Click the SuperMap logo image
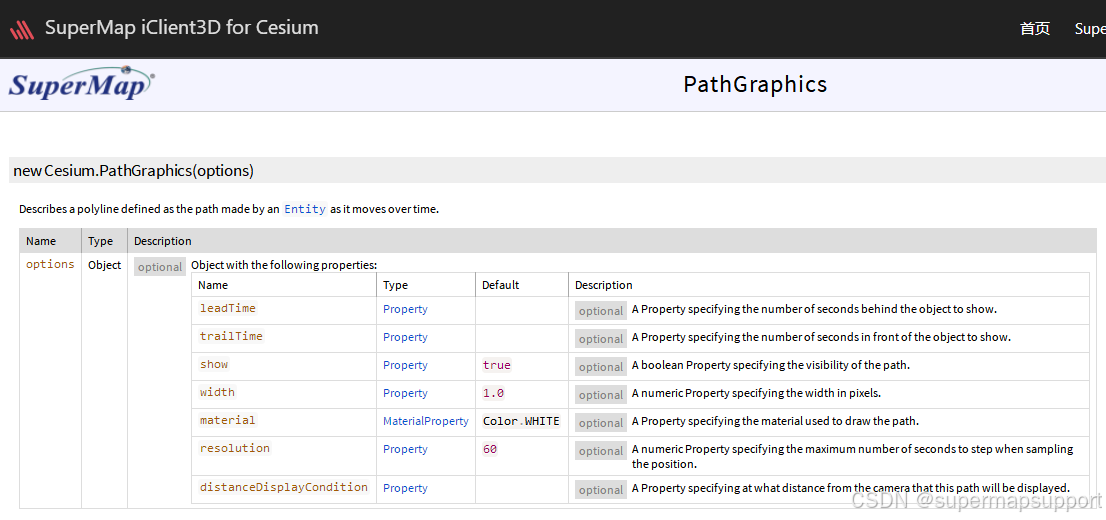 click(81, 83)
